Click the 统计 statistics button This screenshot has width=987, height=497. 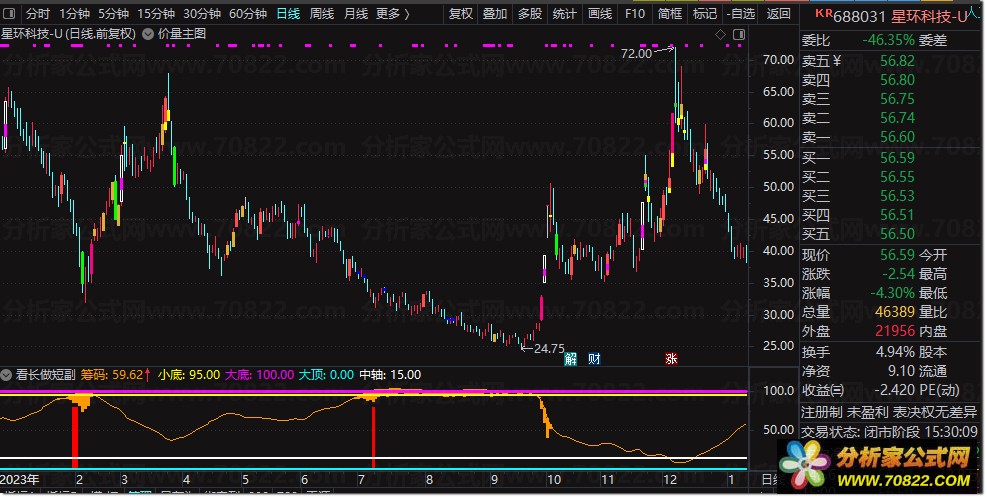coord(564,13)
